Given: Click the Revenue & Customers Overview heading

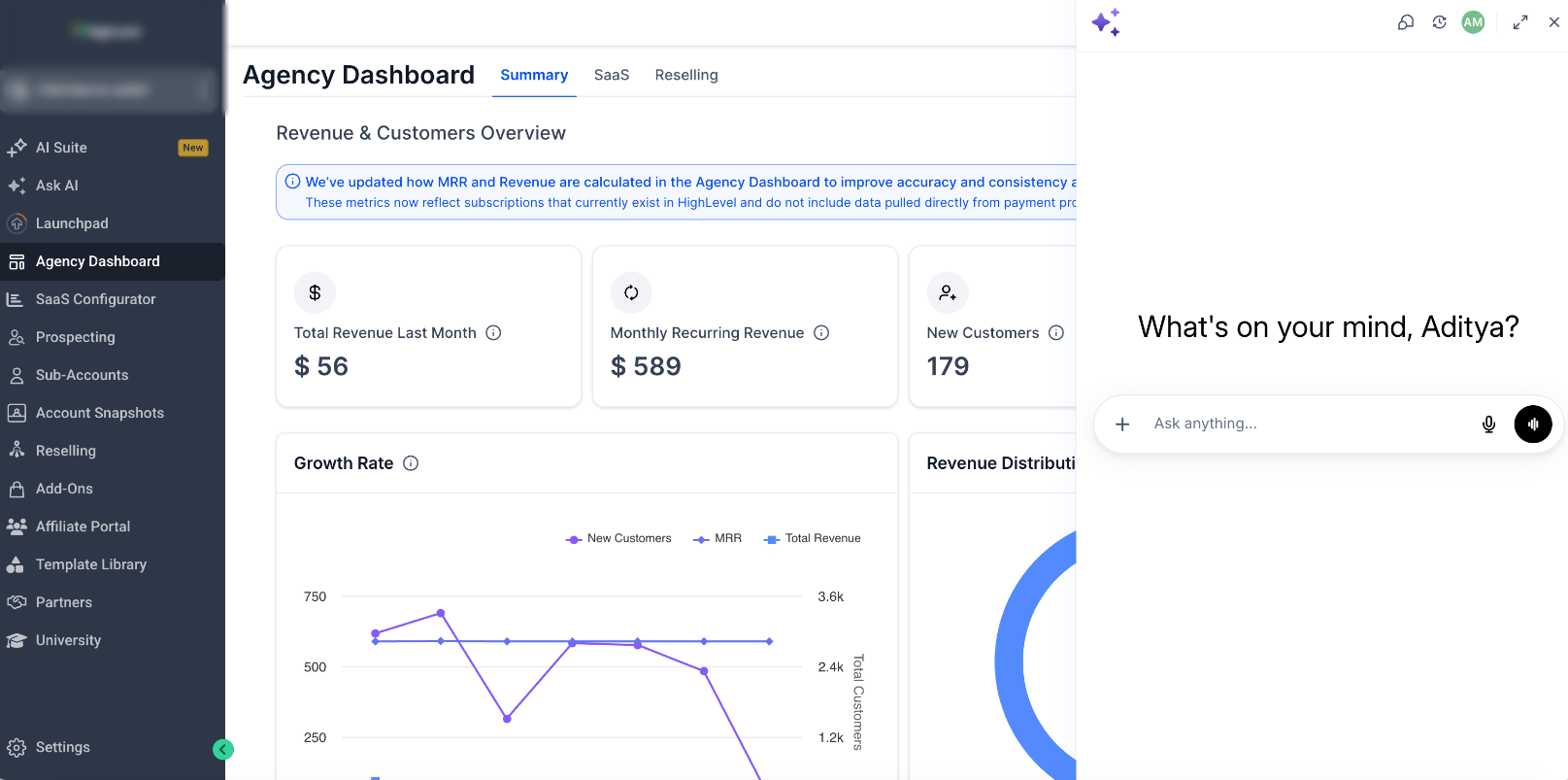Looking at the screenshot, I should click(x=420, y=133).
